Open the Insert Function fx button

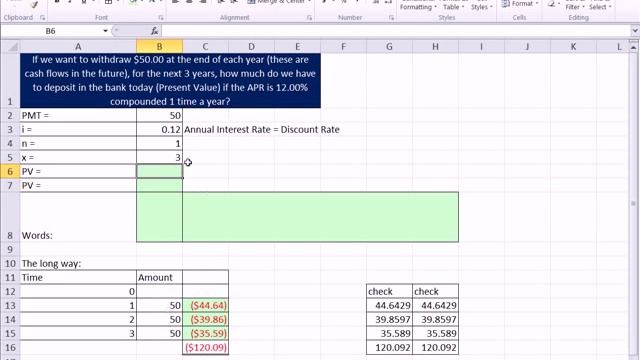154,31
